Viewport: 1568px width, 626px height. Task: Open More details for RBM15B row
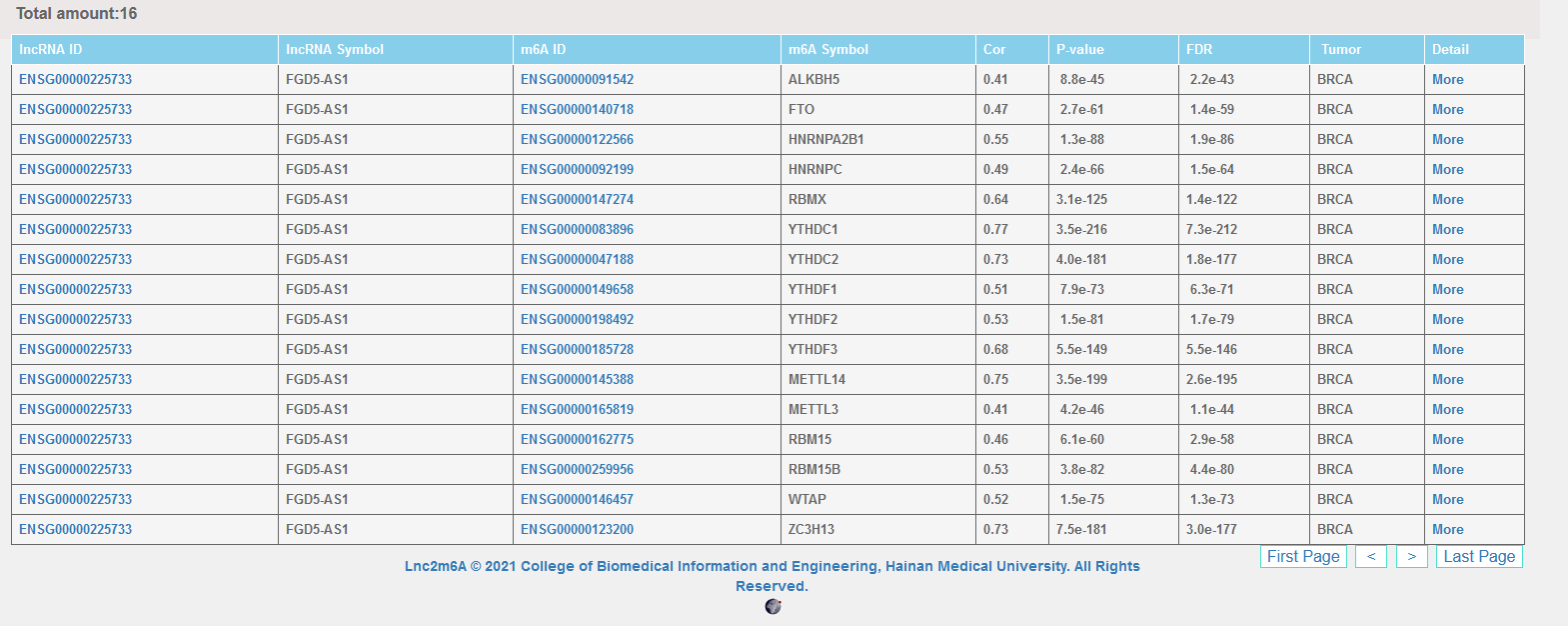click(x=1447, y=469)
